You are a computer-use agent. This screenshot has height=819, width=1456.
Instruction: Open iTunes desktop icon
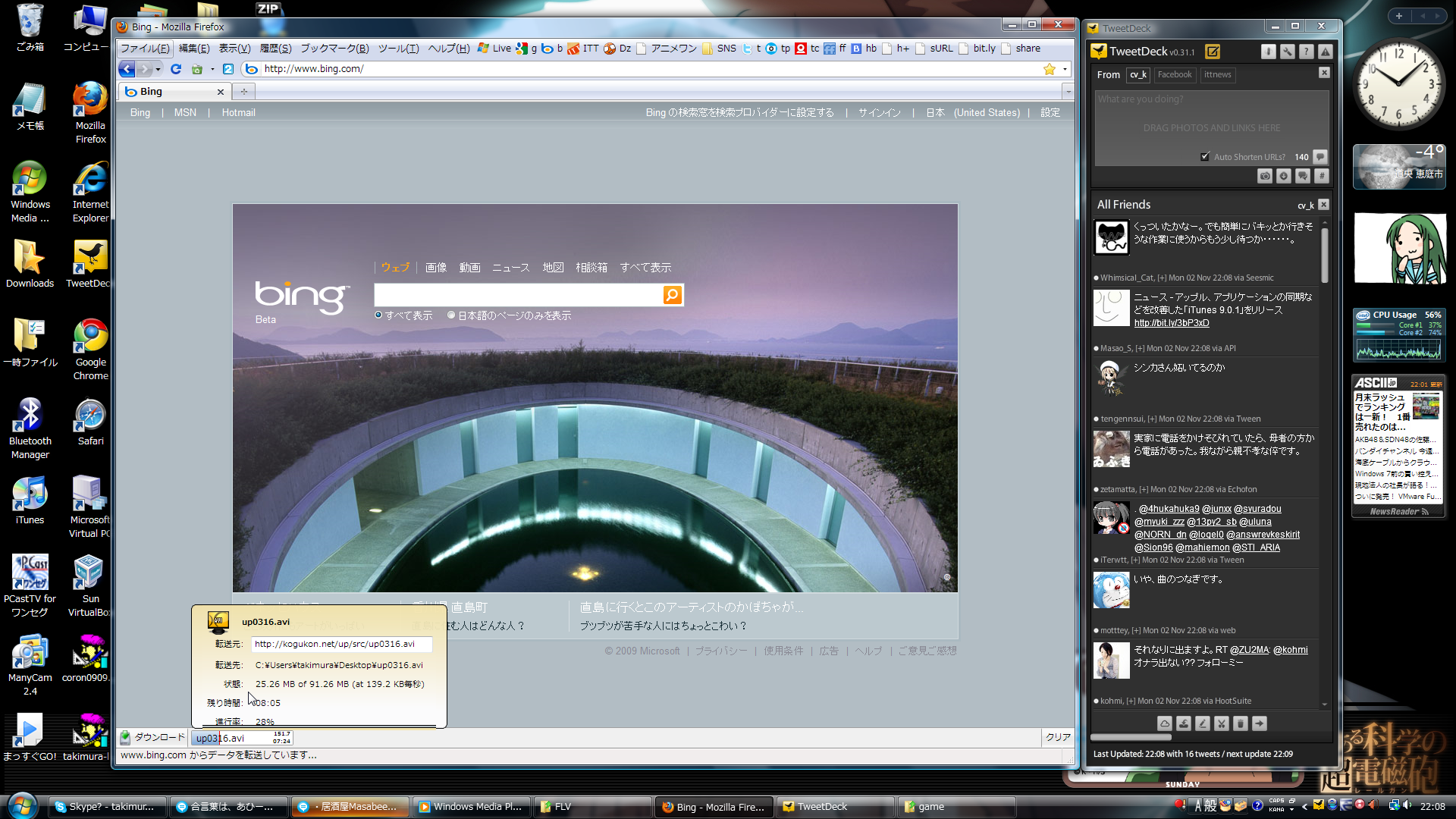[30, 500]
